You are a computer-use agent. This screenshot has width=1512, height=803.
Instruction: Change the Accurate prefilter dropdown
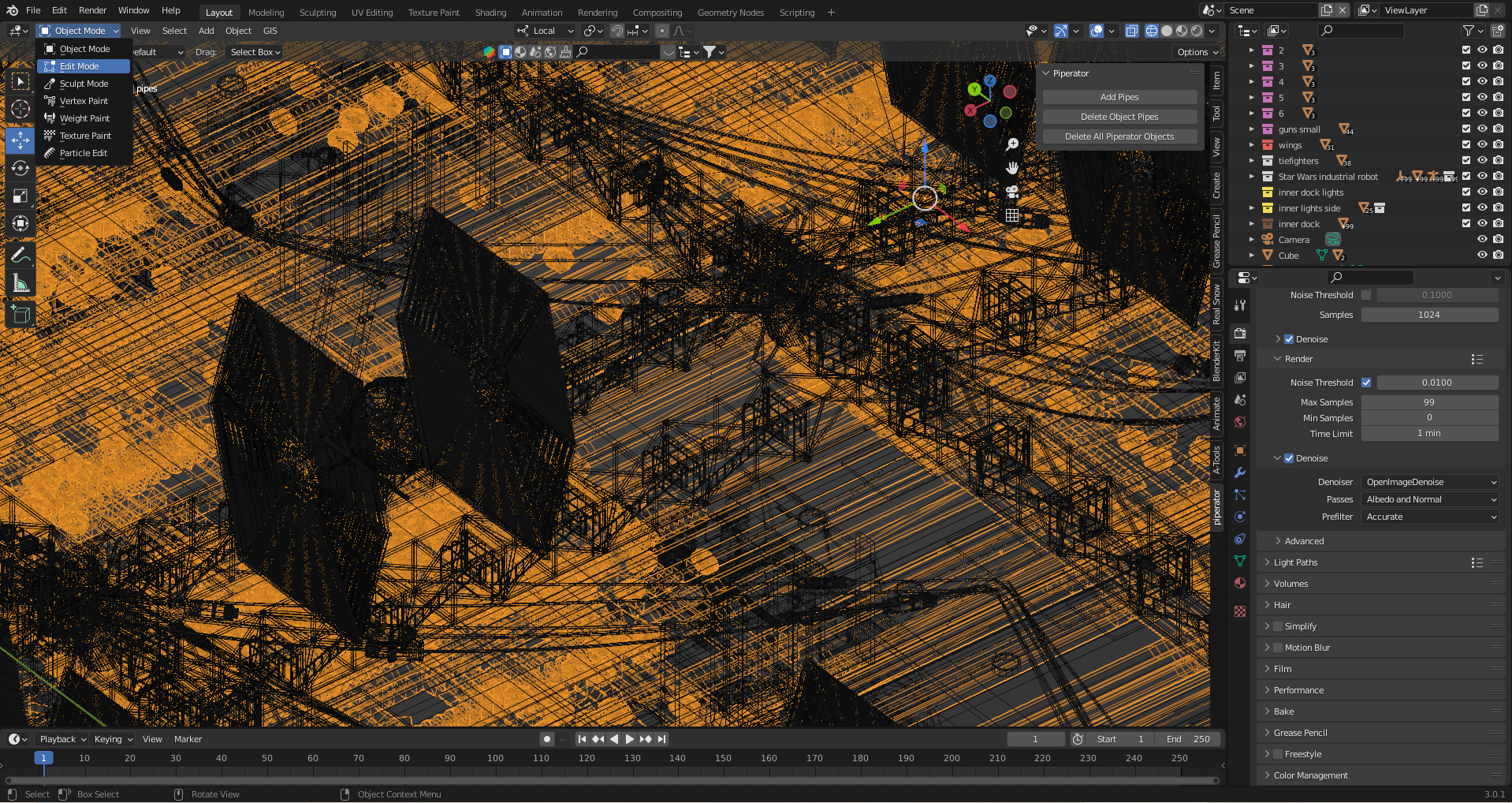1430,517
